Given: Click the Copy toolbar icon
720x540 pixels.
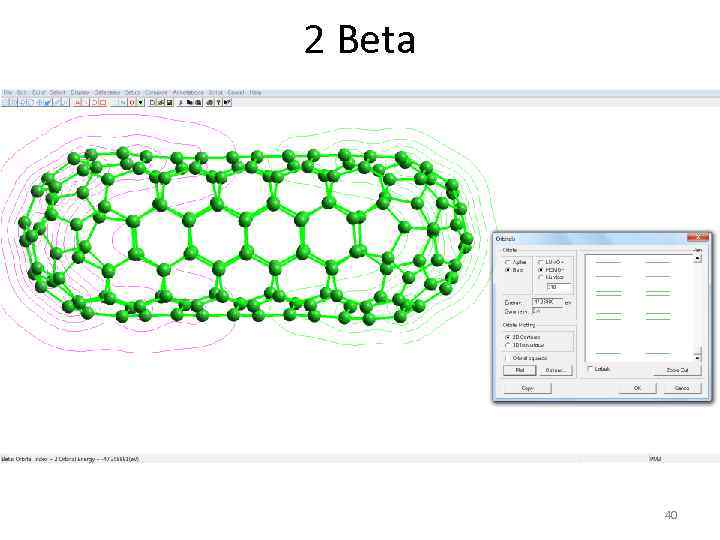Looking at the screenshot, I should [x=189, y=102].
